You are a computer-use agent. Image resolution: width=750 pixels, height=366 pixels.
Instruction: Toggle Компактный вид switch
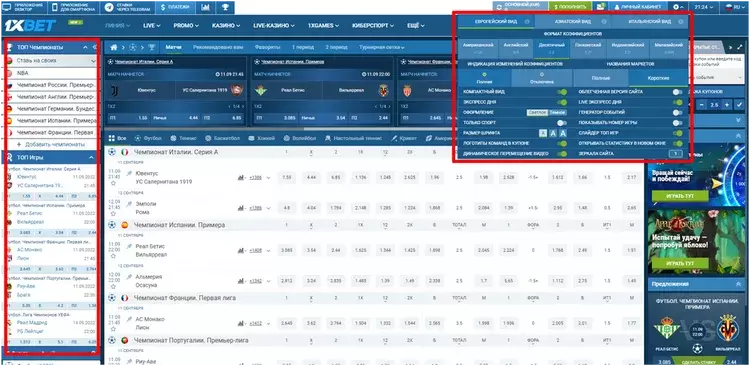(562, 92)
